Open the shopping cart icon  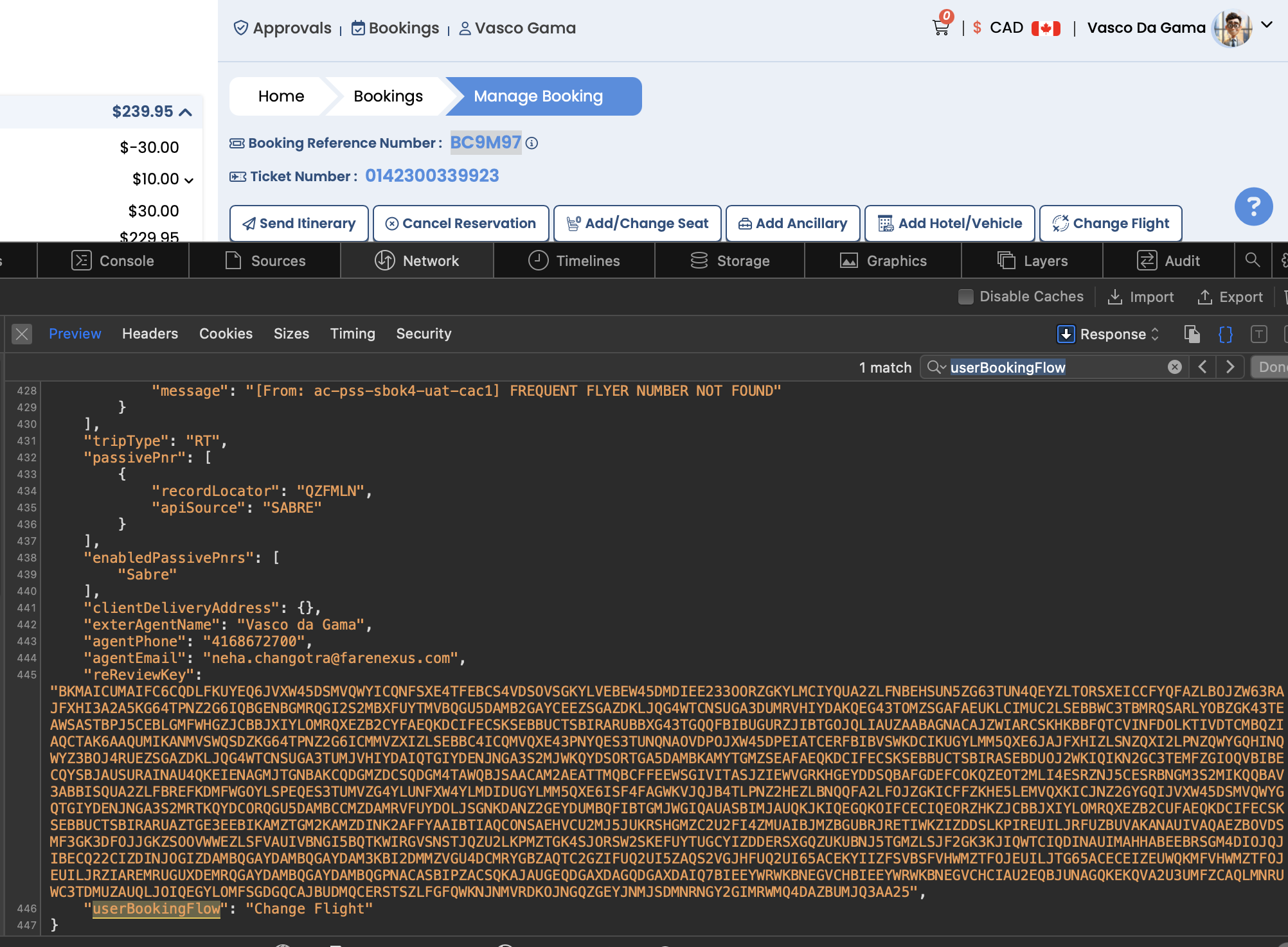(941, 28)
